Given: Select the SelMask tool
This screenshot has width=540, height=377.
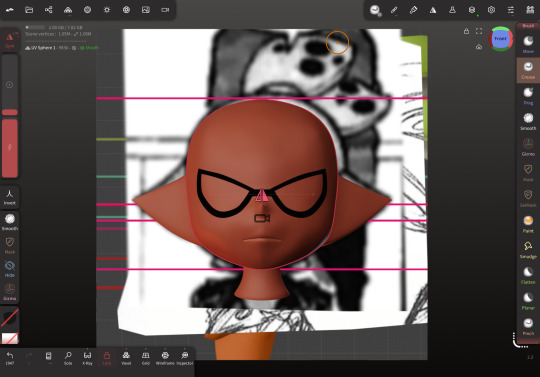Looking at the screenshot, I should [528, 199].
